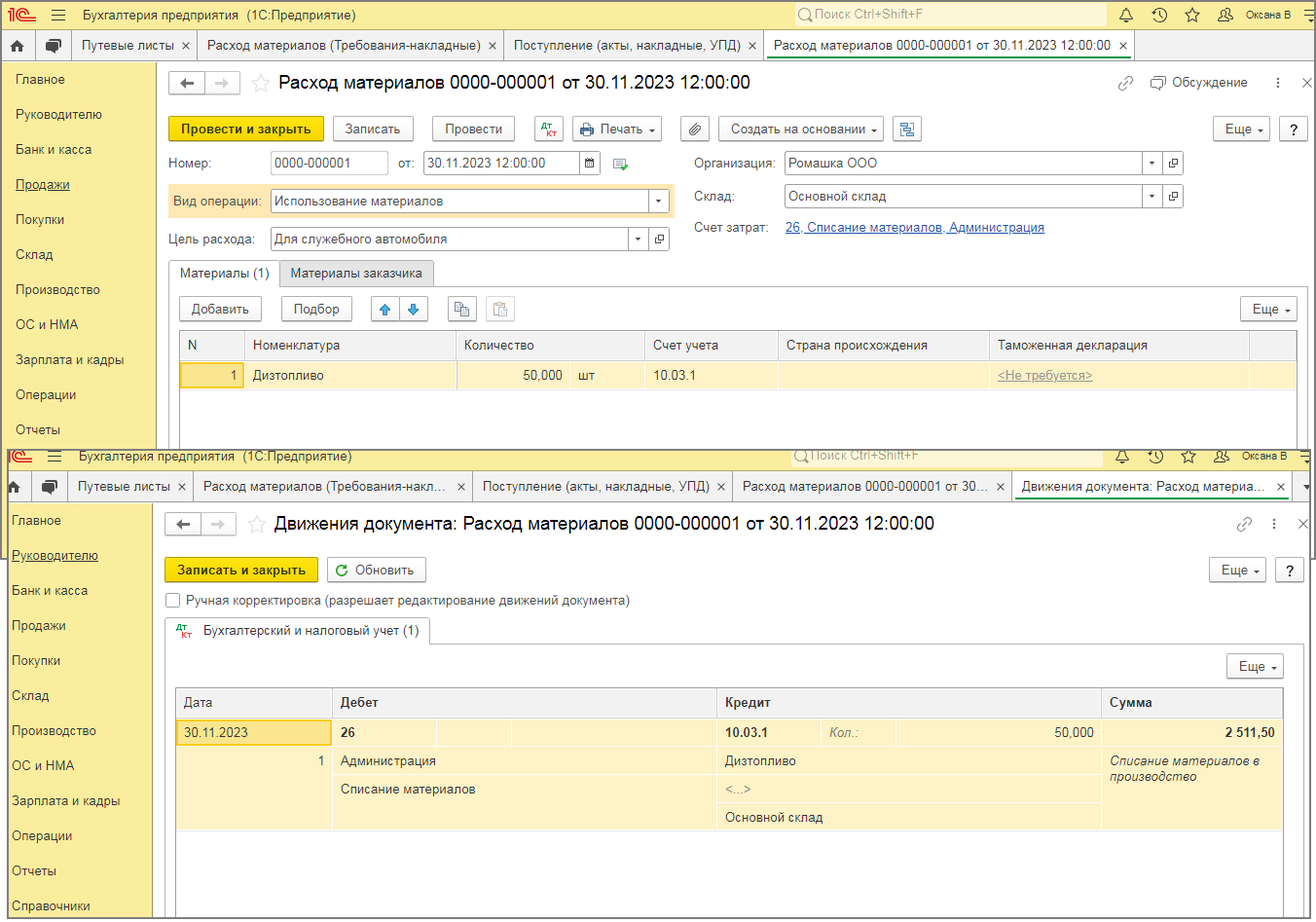This screenshot has height=922, width=1316.
Task: Open favorites star in top bar of Расход материалов window
Action: click(x=1192, y=15)
